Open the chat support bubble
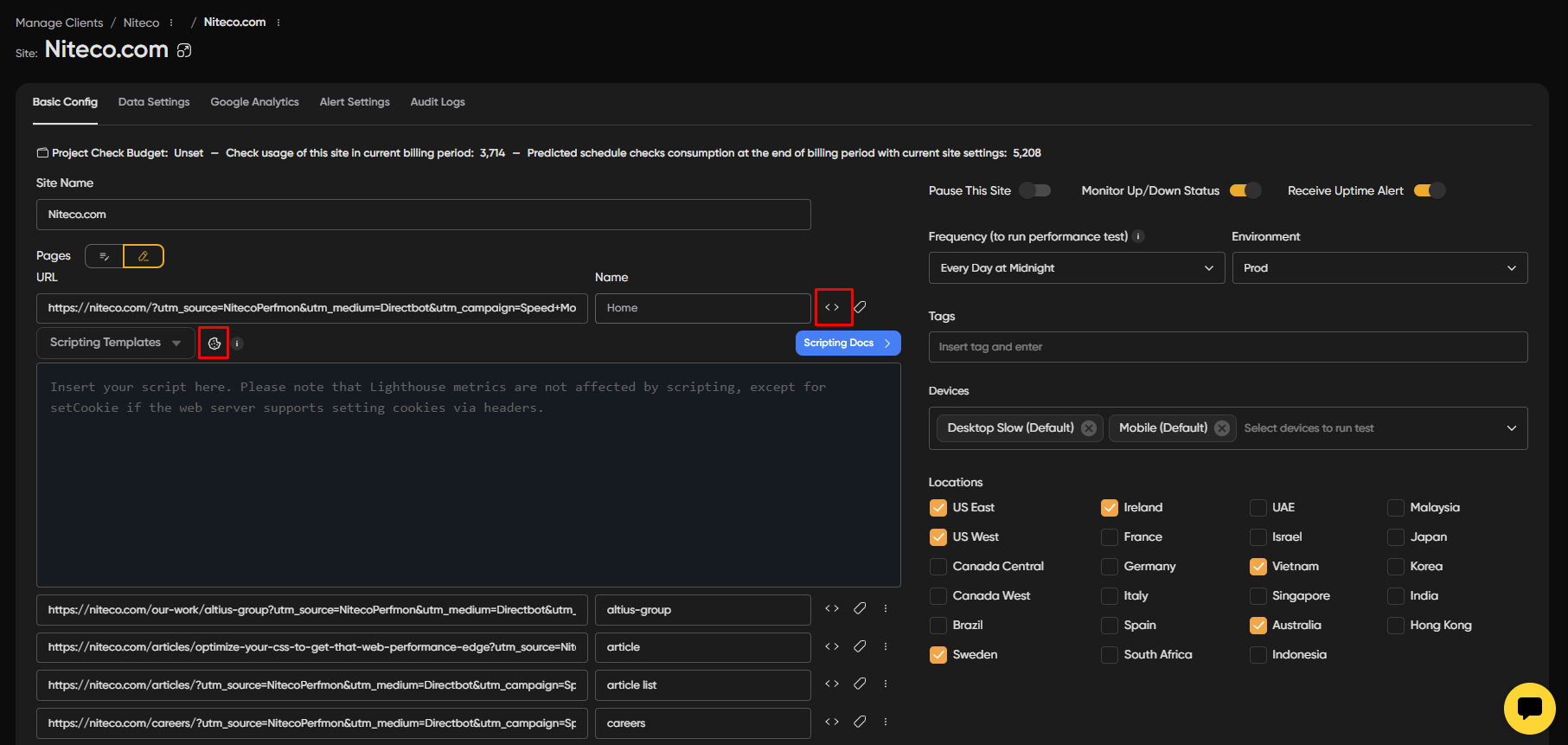This screenshot has width=1568, height=745. (x=1529, y=709)
